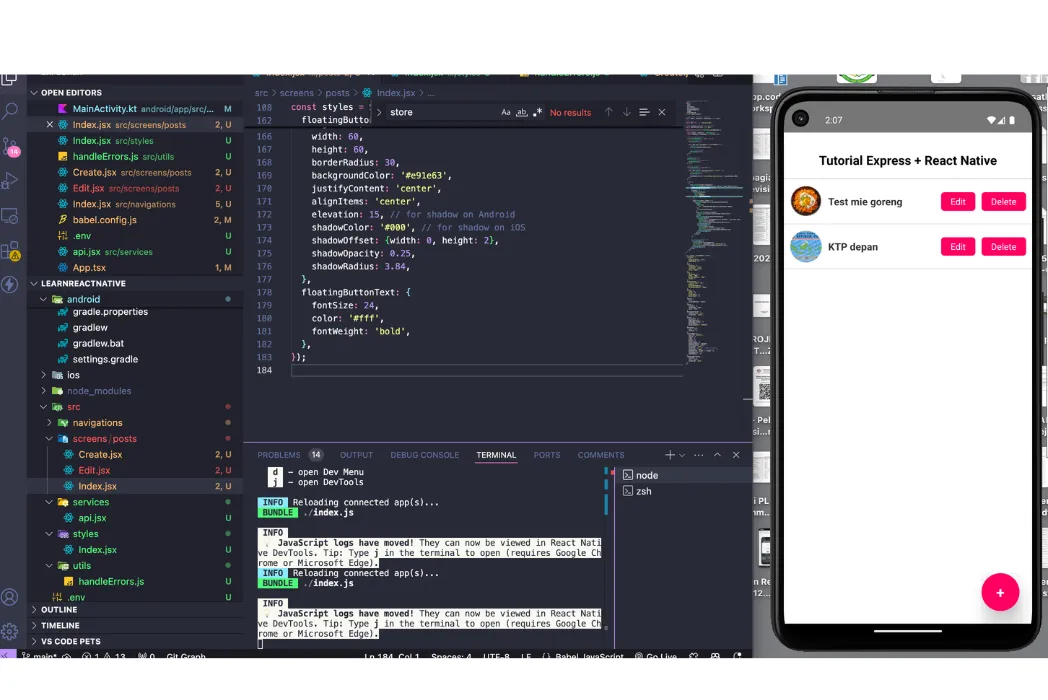Open settings.gradle in the android folder
Image resolution: width=1048 pixels, height=700 pixels.
tap(136, 359)
